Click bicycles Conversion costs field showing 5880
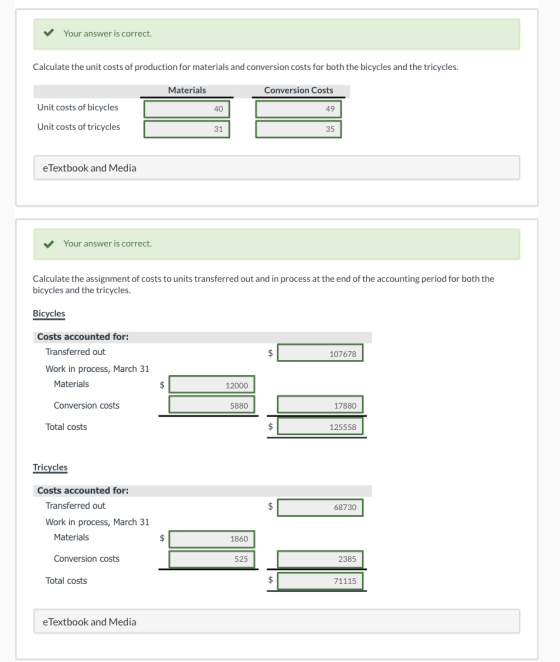 (x=212, y=405)
